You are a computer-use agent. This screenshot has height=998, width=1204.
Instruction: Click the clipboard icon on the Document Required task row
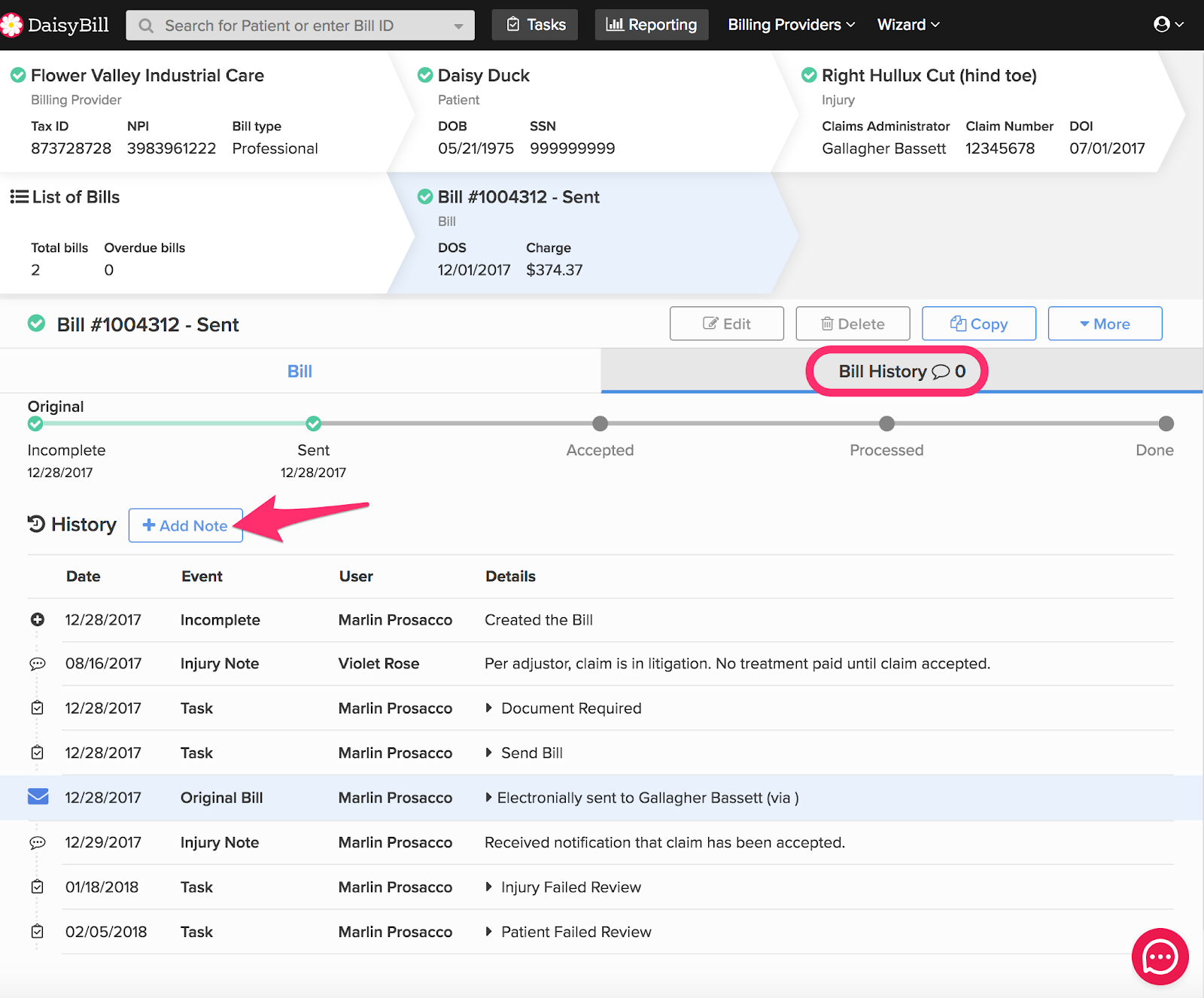pos(37,707)
